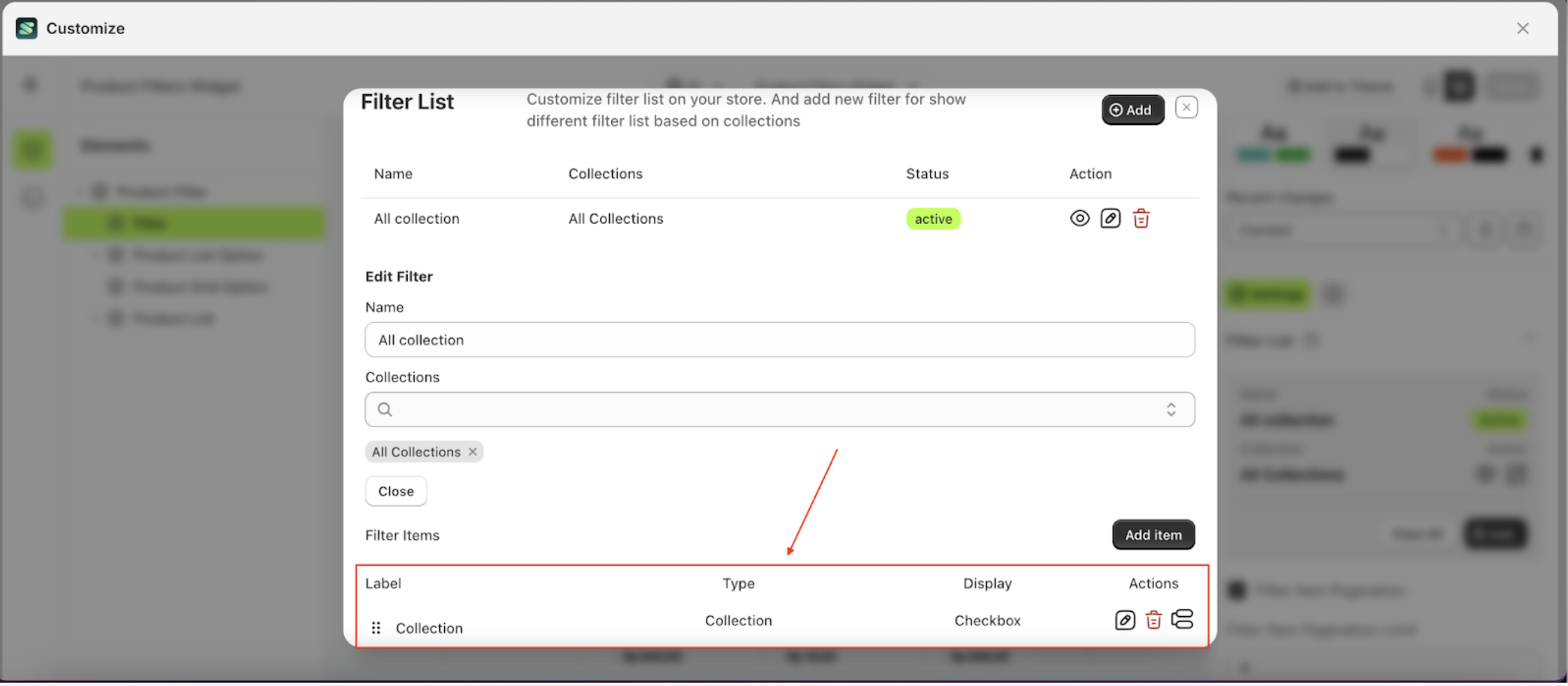
Task: Click the eye icon for All collection
Action: (1080, 218)
